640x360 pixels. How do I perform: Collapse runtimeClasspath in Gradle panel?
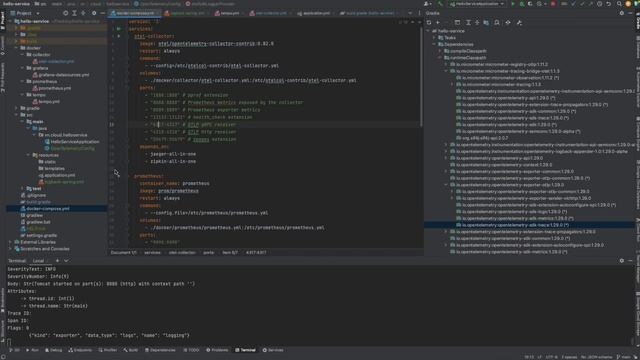(x=440, y=58)
